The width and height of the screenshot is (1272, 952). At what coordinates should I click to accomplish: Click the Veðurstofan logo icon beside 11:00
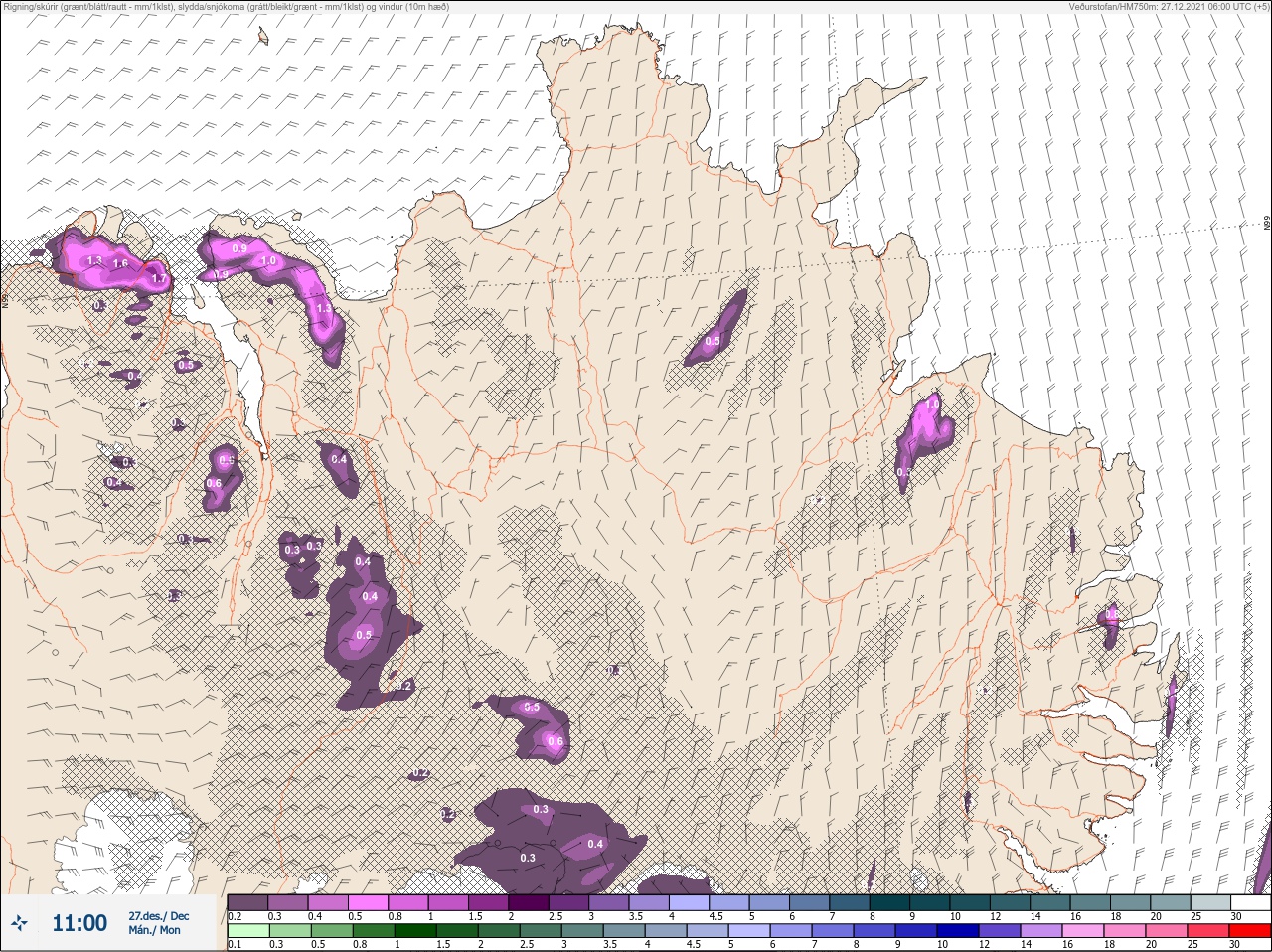coord(19,924)
